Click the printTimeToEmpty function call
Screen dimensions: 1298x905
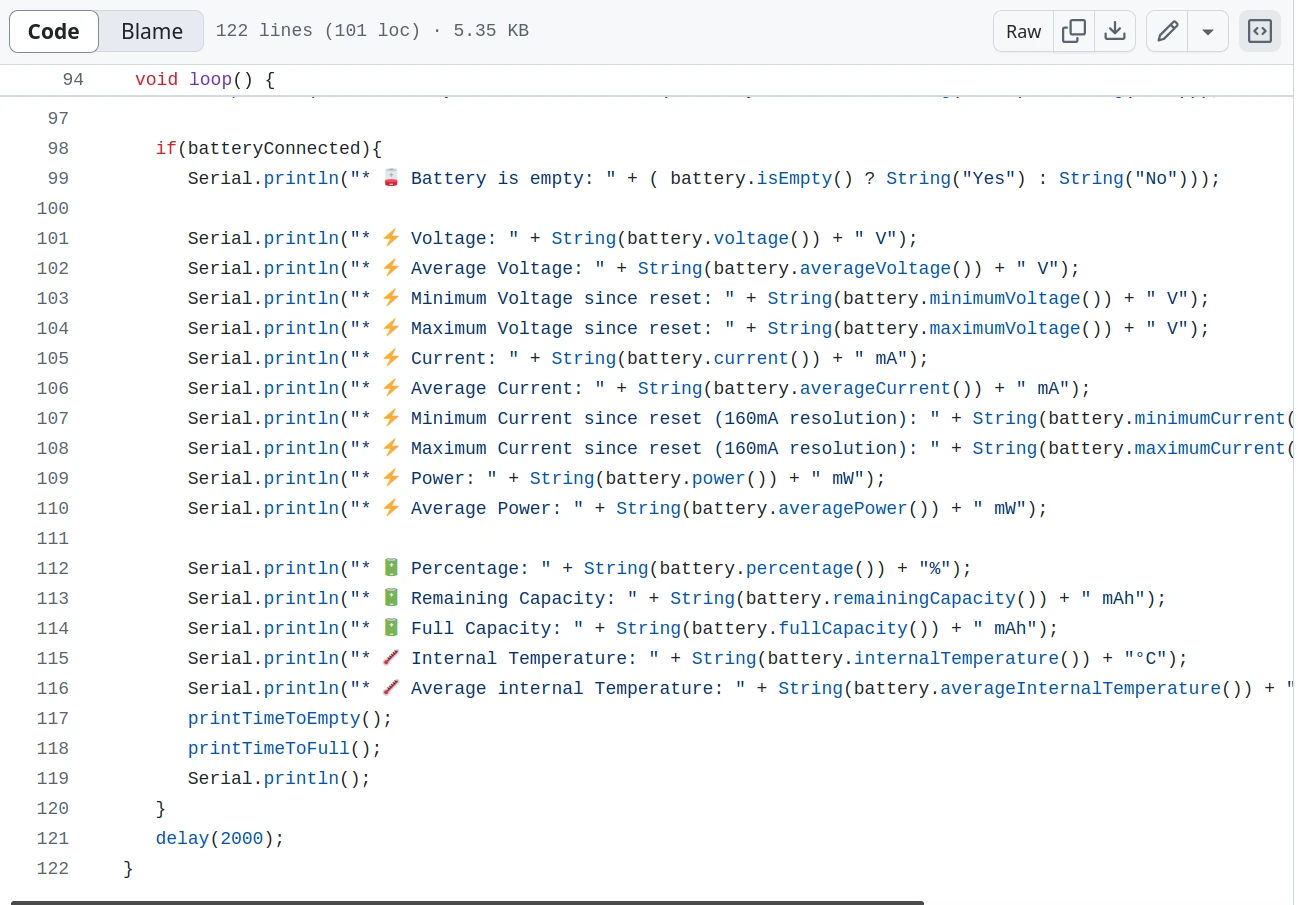(274, 718)
